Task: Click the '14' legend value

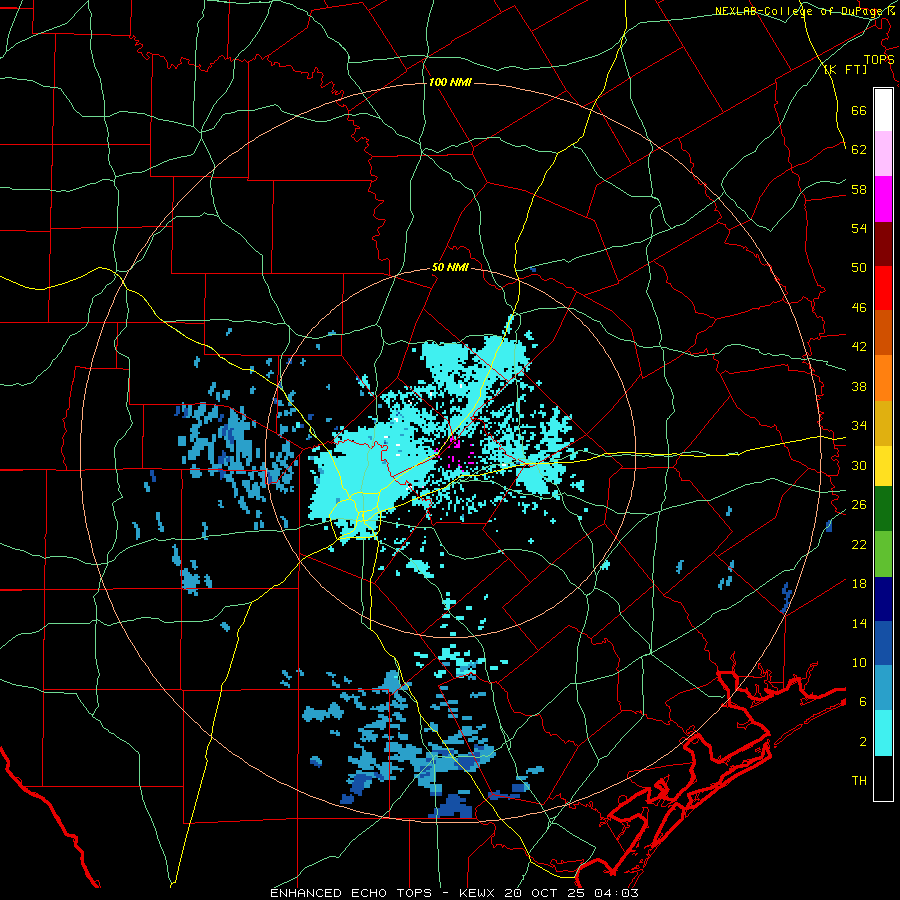Action: (x=859, y=623)
